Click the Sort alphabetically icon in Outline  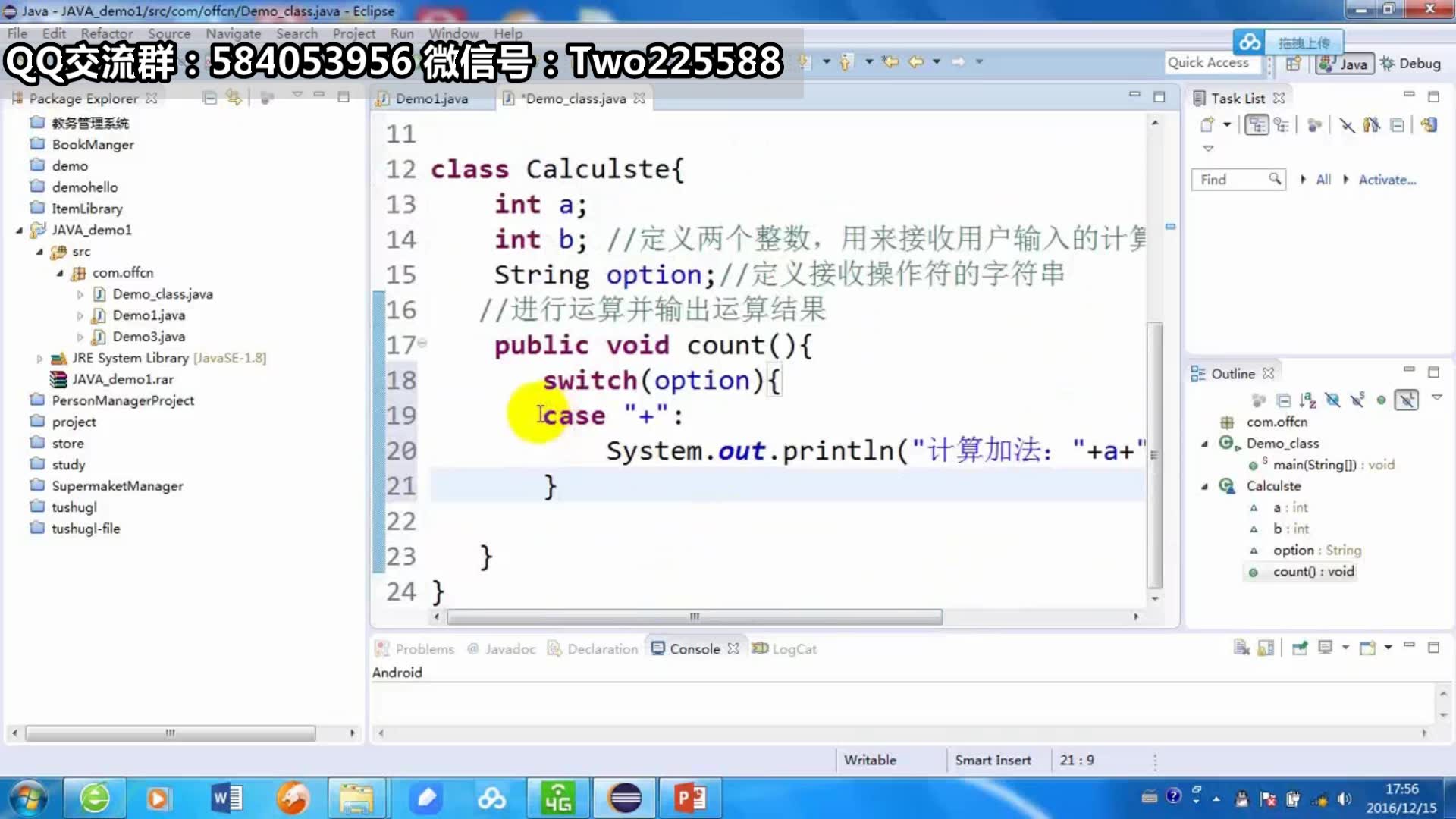[x=1307, y=400]
